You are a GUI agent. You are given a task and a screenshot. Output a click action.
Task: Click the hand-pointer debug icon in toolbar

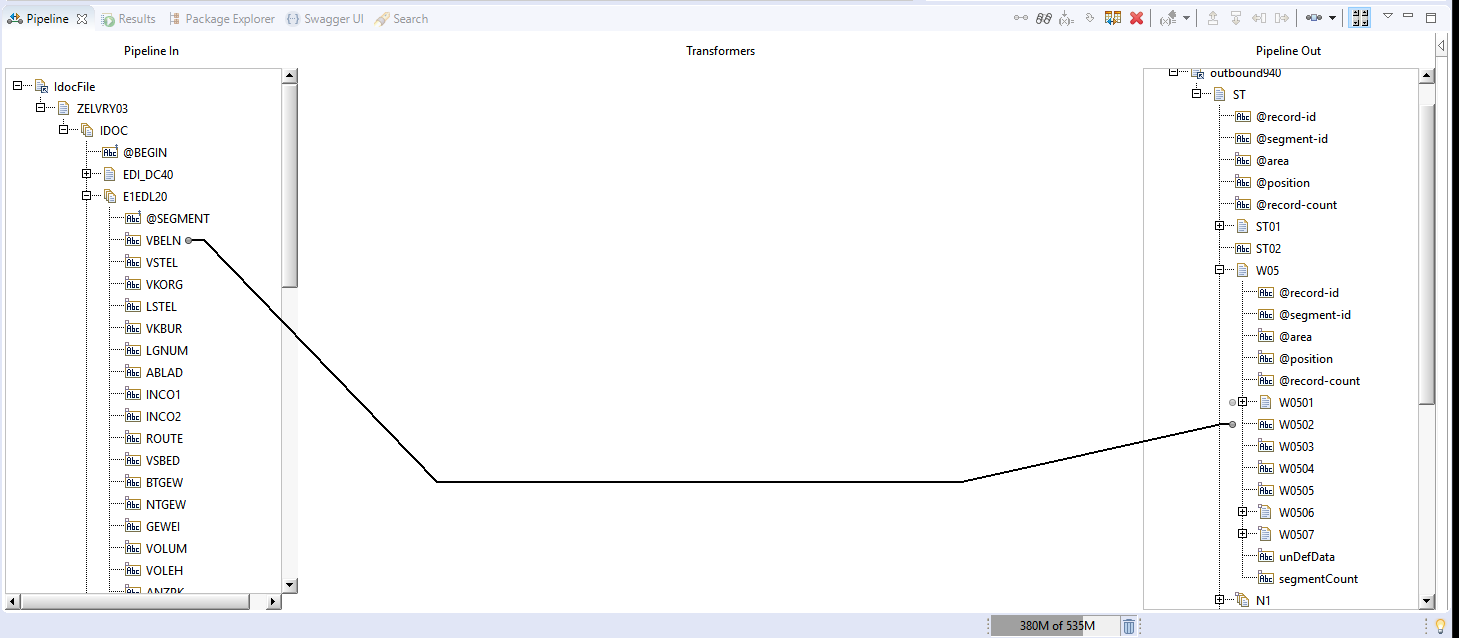[x=1090, y=18]
